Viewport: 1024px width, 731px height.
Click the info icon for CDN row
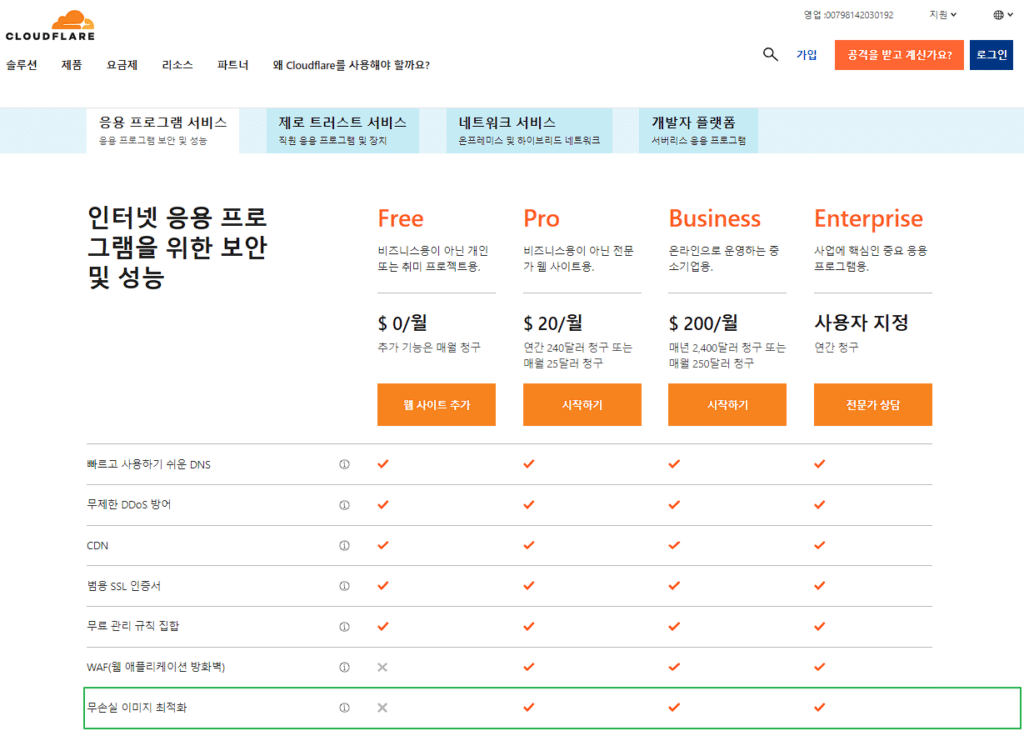tap(344, 545)
